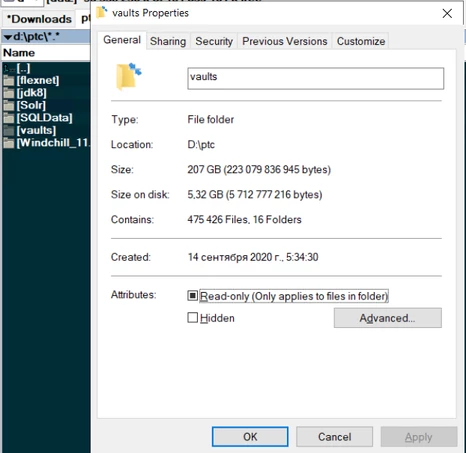This screenshot has width=466, height=453.
Task: Toggle the Read-only attribute checkbox
Action: click(192, 296)
